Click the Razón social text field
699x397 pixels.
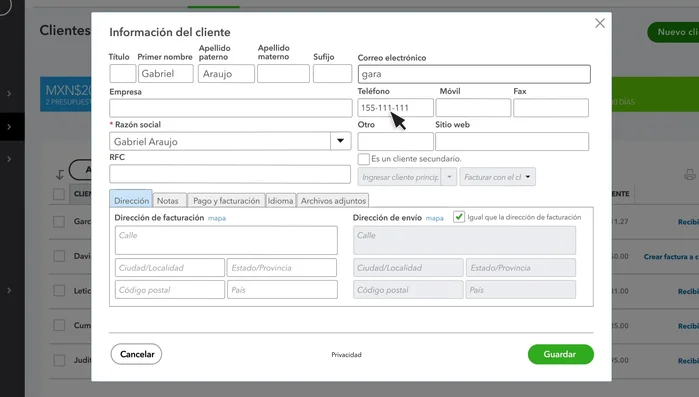(x=220, y=141)
